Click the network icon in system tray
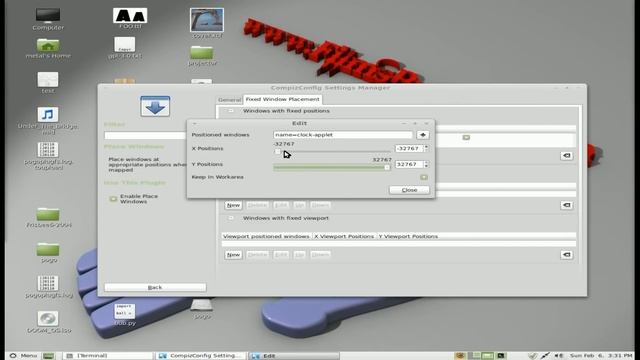Image resolution: width=640 pixels, height=360 pixels. click(x=545, y=356)
